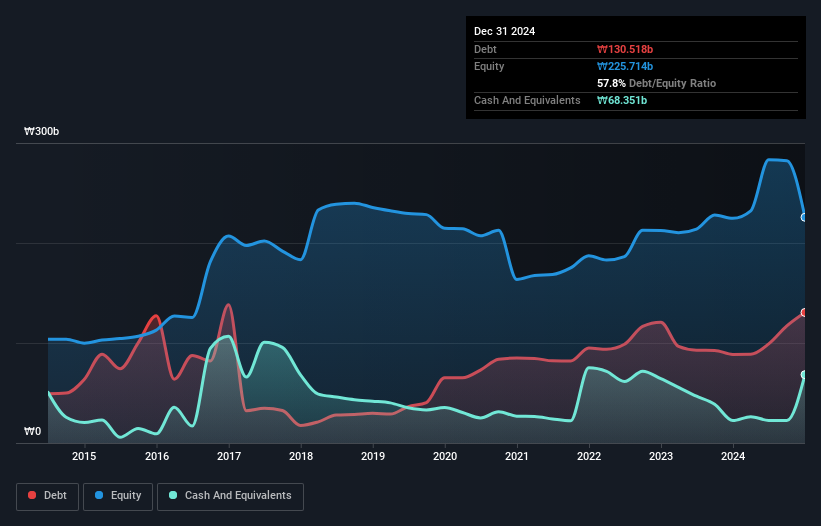Click the 2021 x-axis label
Screen dimensions: 821x526
(517, 456)
